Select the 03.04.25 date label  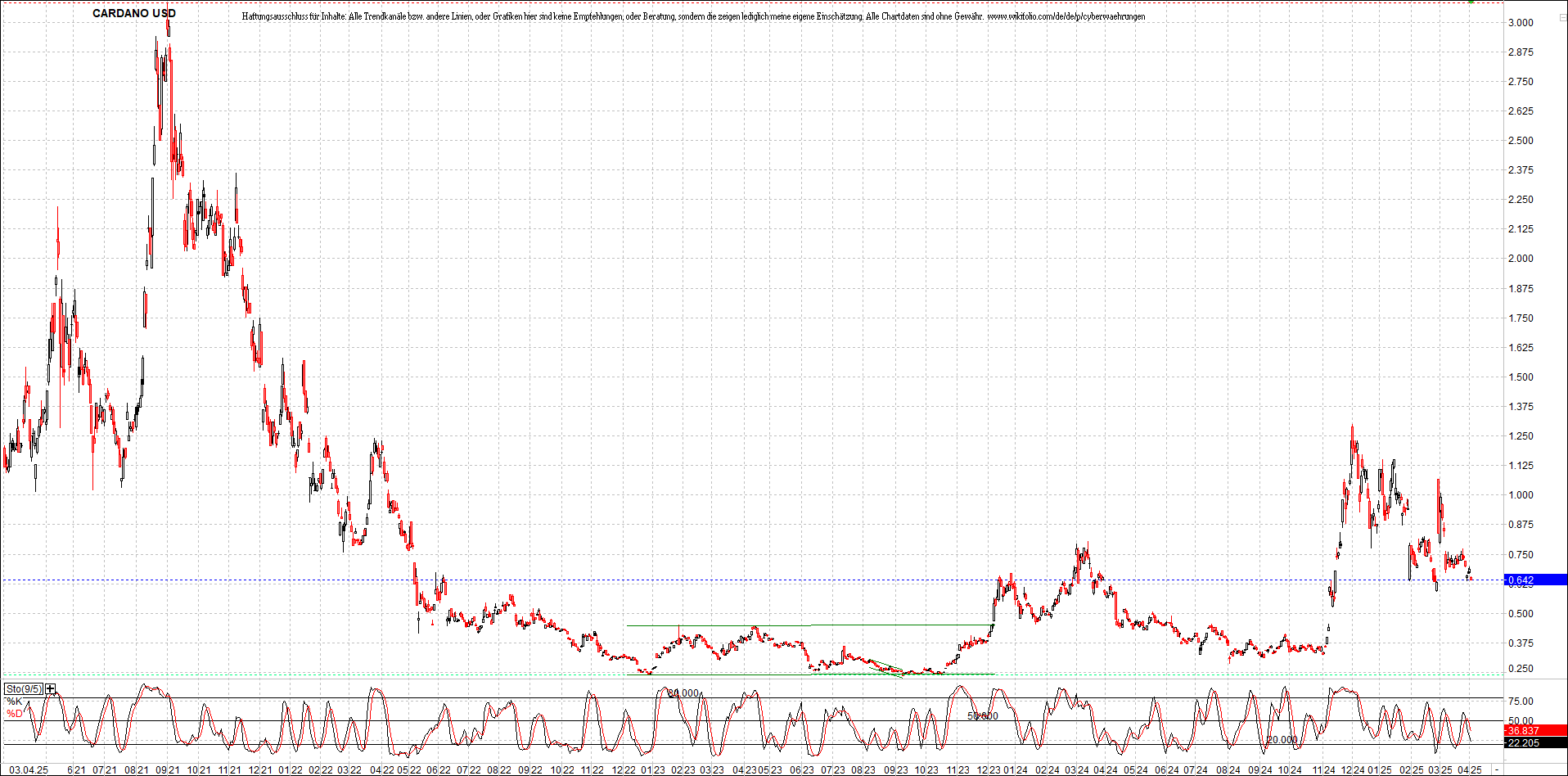point(29,769)
